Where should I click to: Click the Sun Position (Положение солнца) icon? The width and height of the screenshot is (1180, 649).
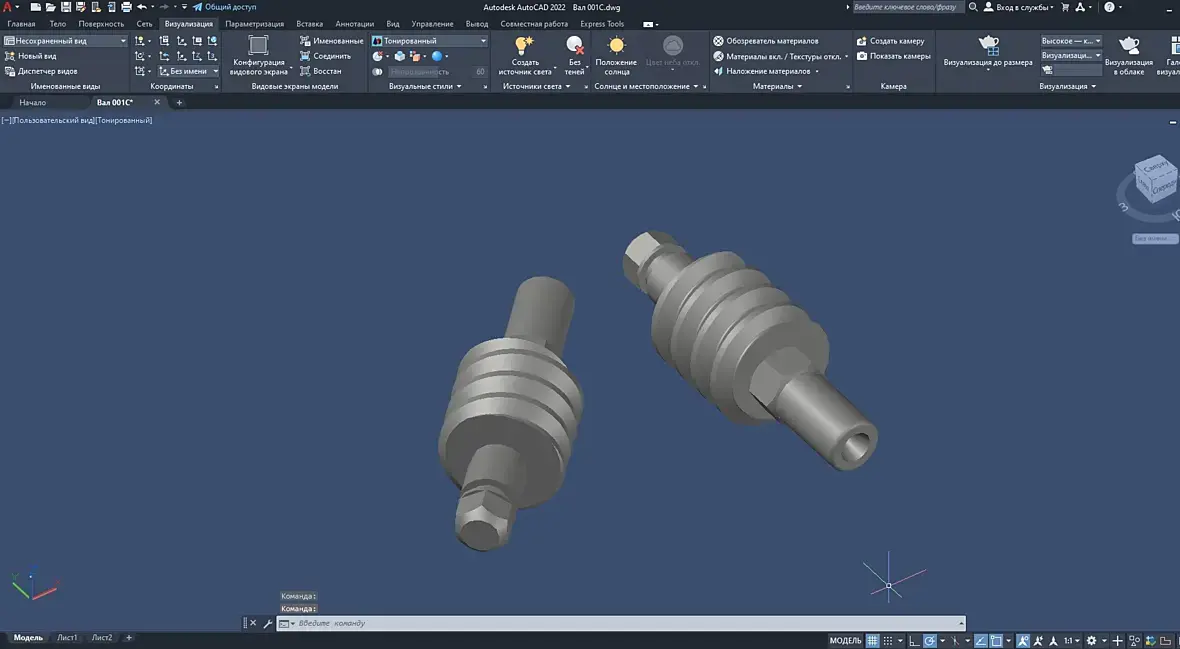tap(616, 46)
